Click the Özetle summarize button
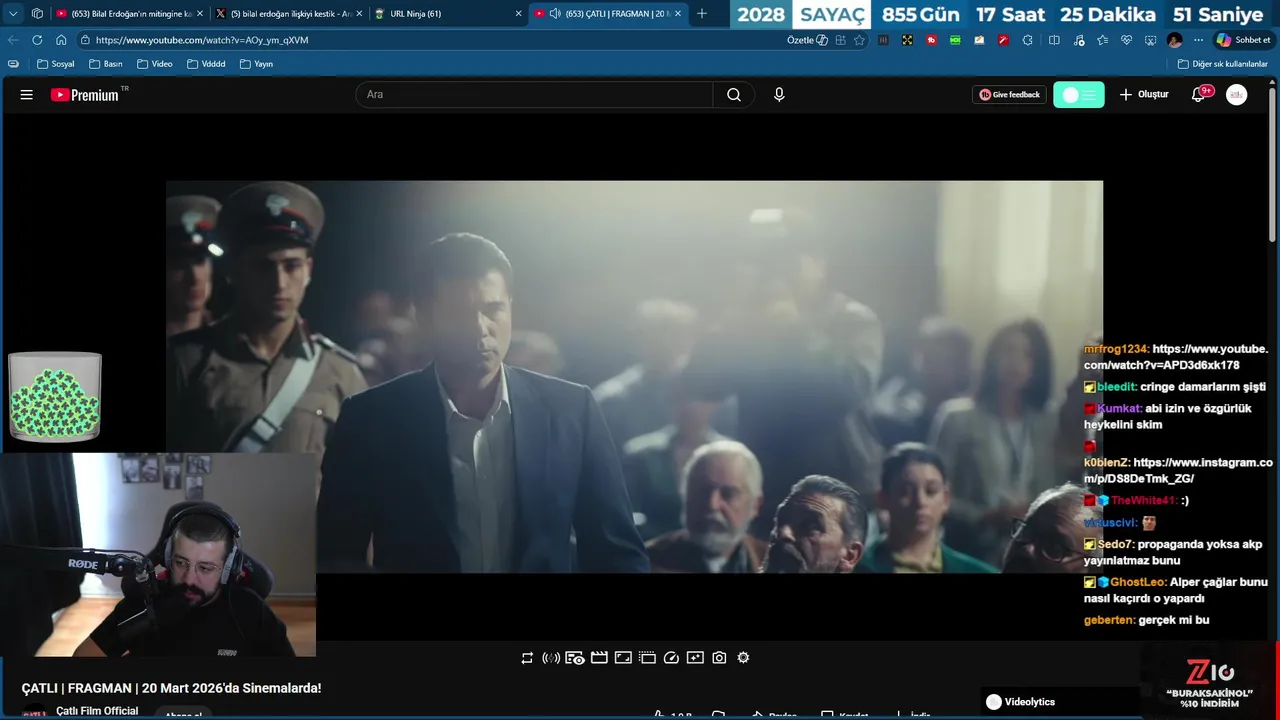 tap(807, 40)
